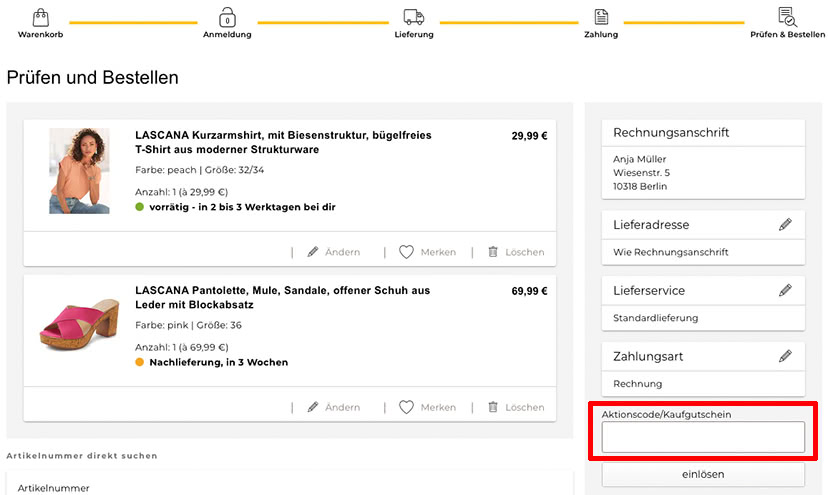The width and height of the screenshot is (828, 495).
Task: Click the LASCANA Pantolette product title
Action: coord(283,297)
